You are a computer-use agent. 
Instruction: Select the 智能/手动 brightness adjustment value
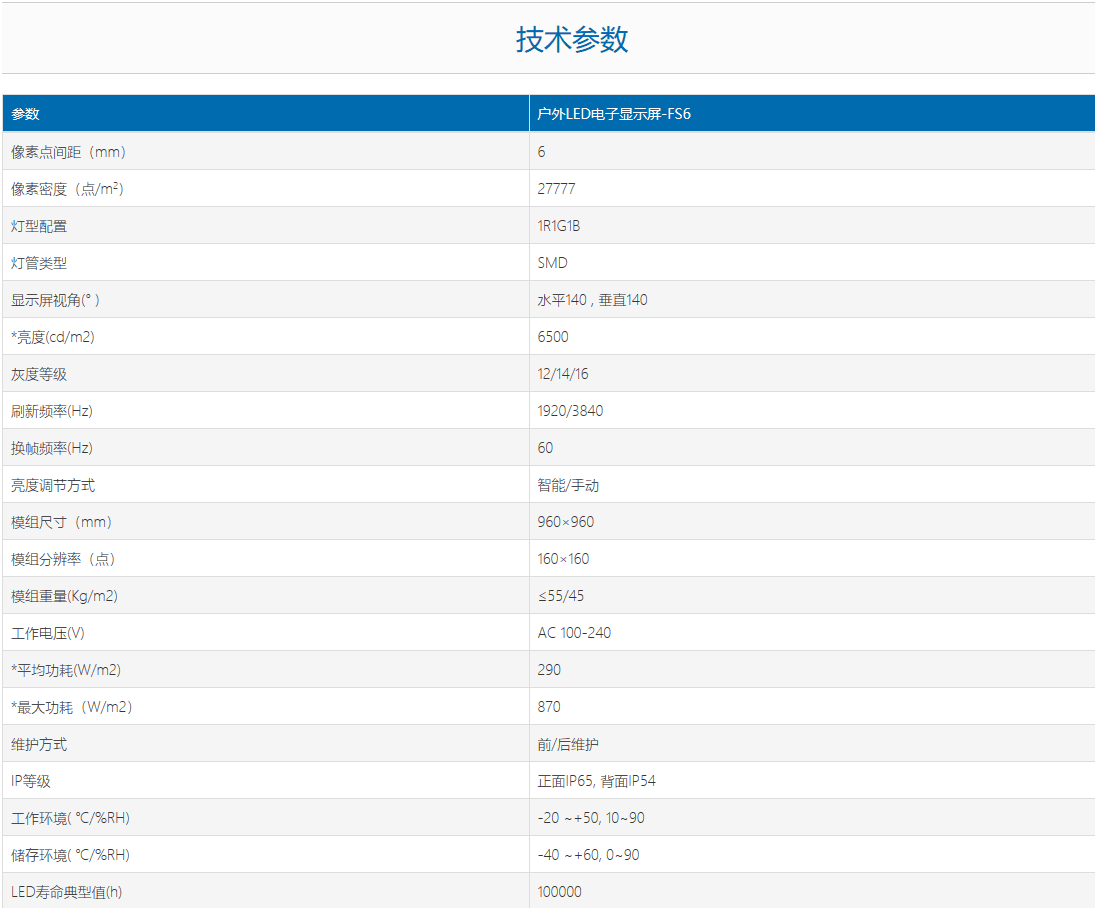coord(568,485)
